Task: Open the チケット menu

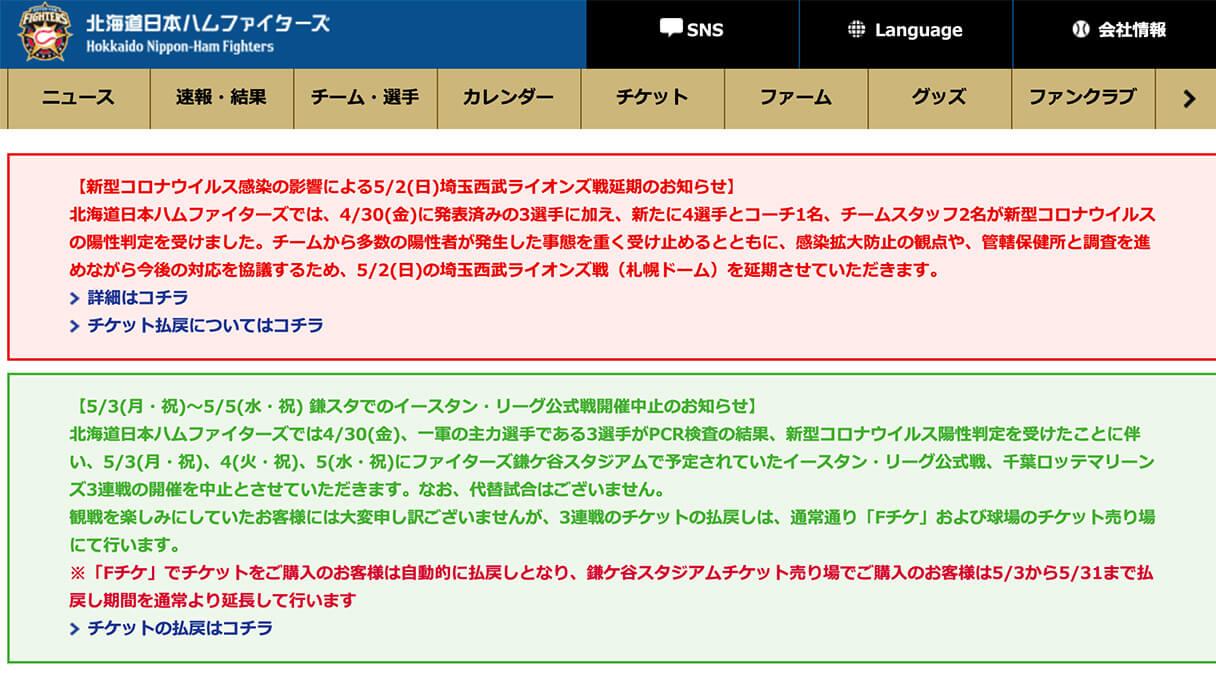Action: click(x=652, y=98)
